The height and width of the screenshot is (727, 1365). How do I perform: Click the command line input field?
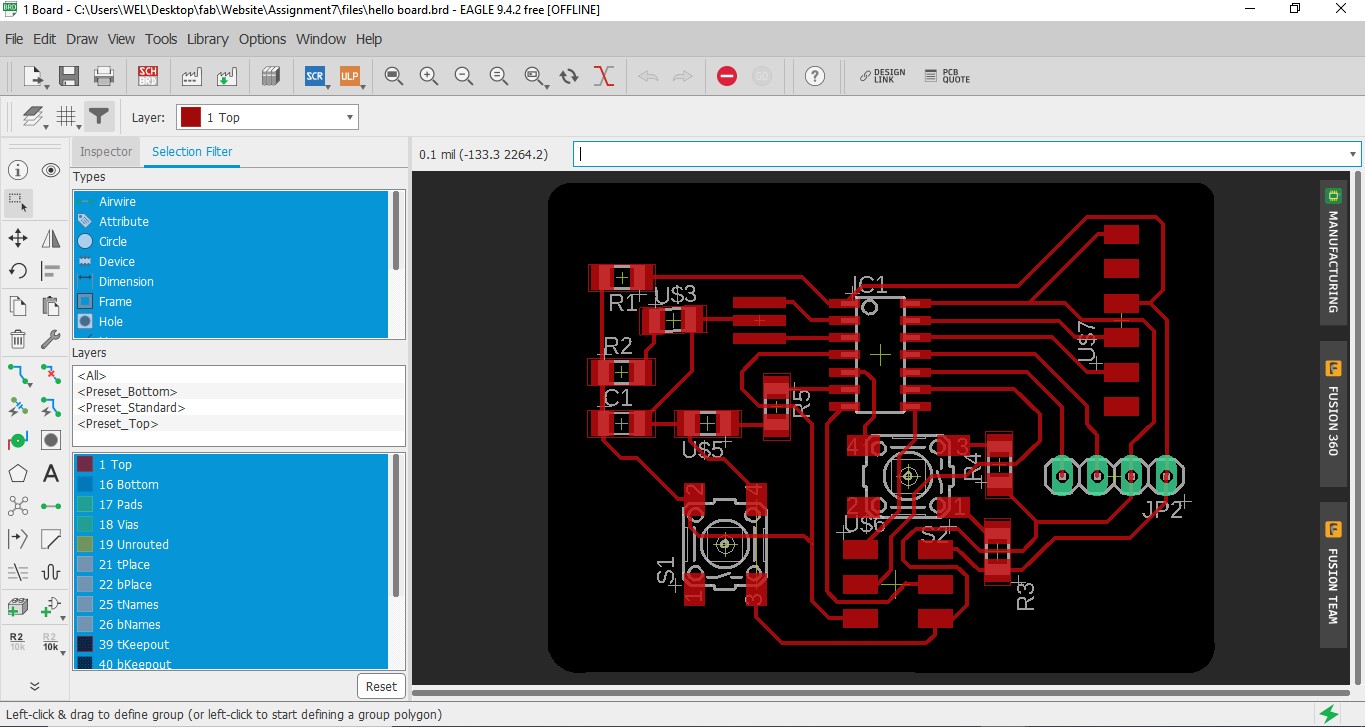point(960,154)
